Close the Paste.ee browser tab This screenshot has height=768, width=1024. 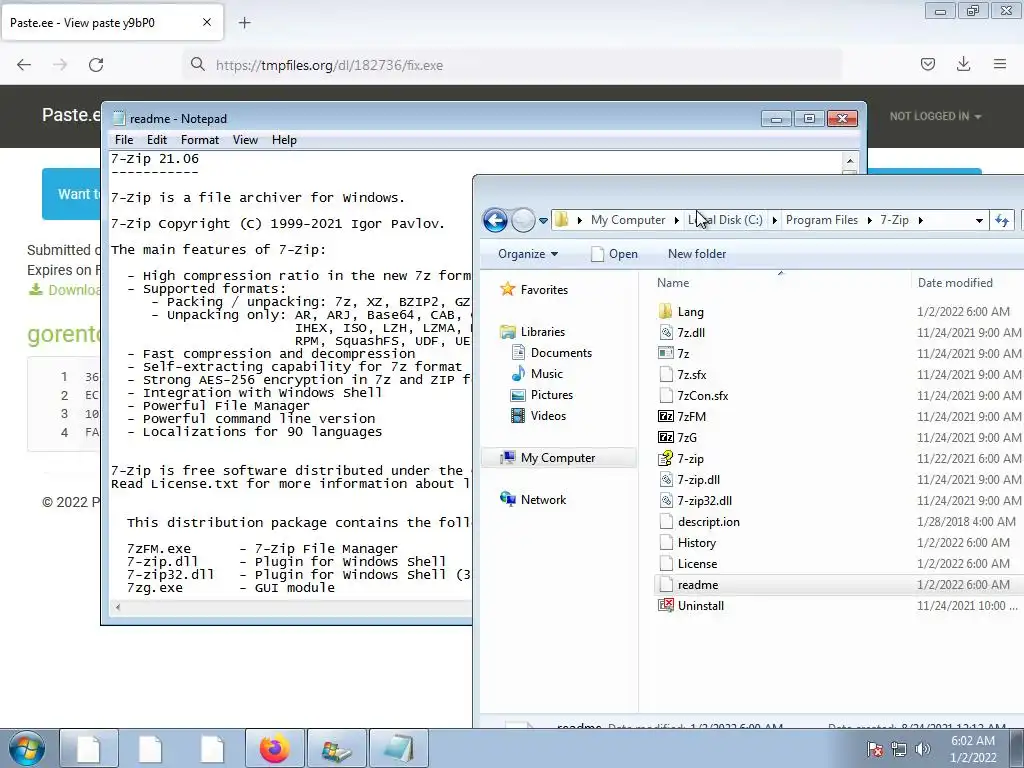[x=206, y=22]
